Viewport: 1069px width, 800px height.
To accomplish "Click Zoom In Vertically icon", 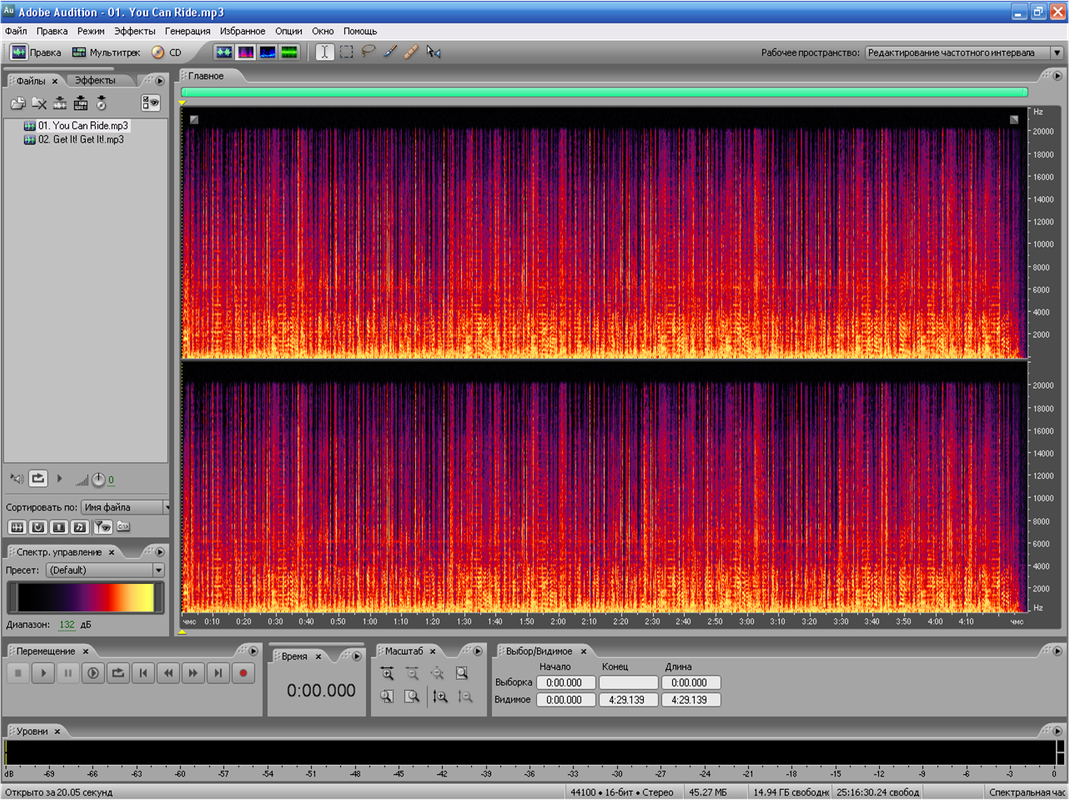I will [x=440, y=696].
